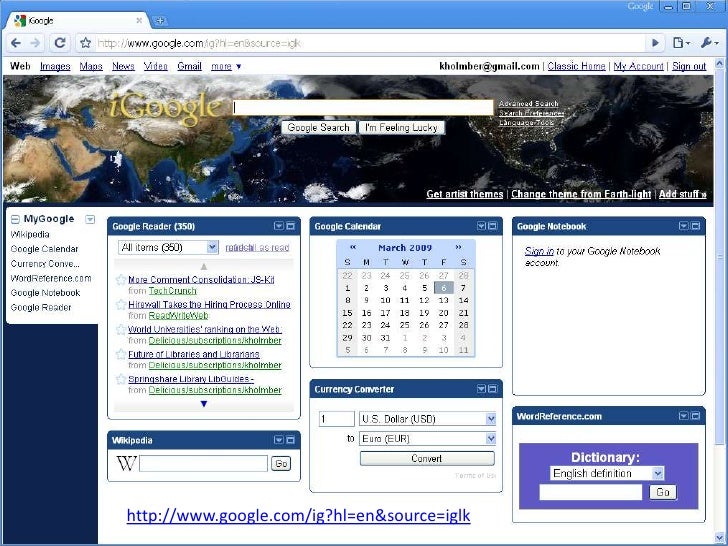Screen dimensions: 728x546
Task: Click the Go play arrow in address bar
Action: point(655,43)
